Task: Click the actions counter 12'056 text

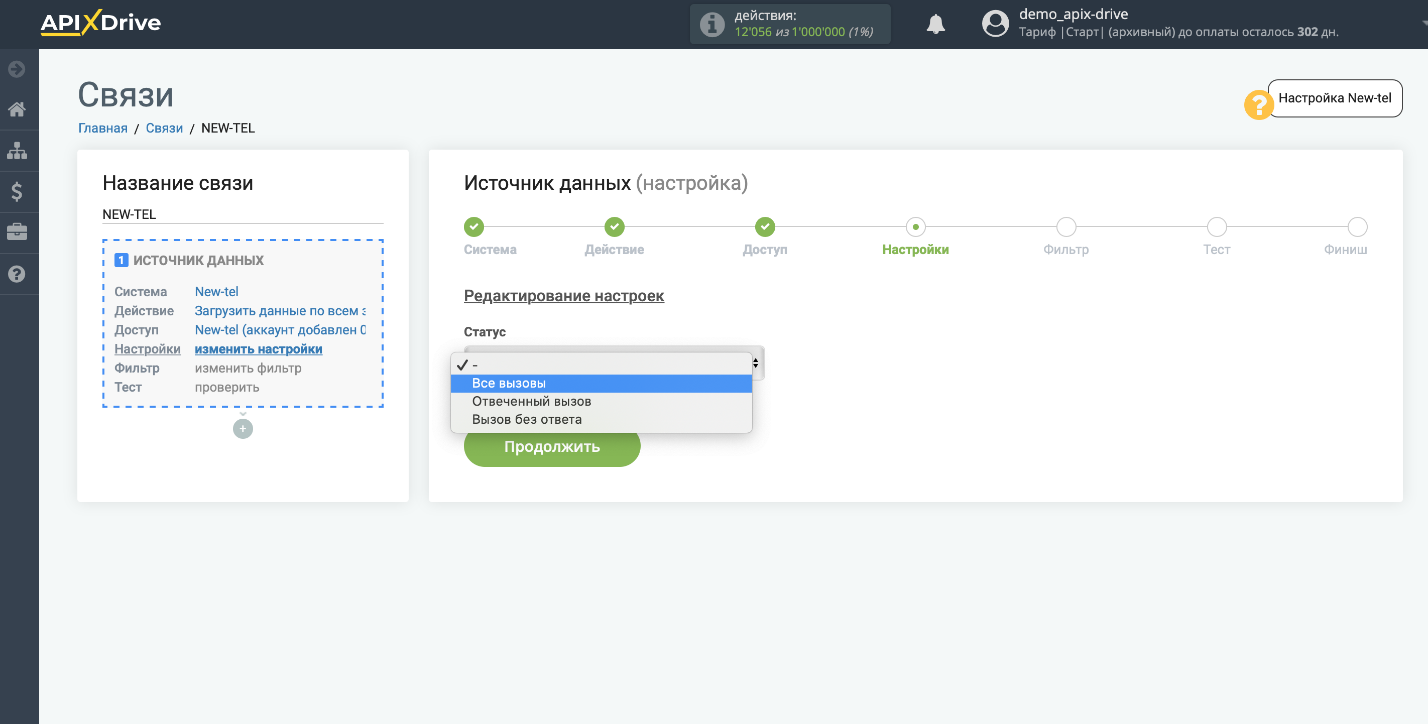Action: [753, 32]
